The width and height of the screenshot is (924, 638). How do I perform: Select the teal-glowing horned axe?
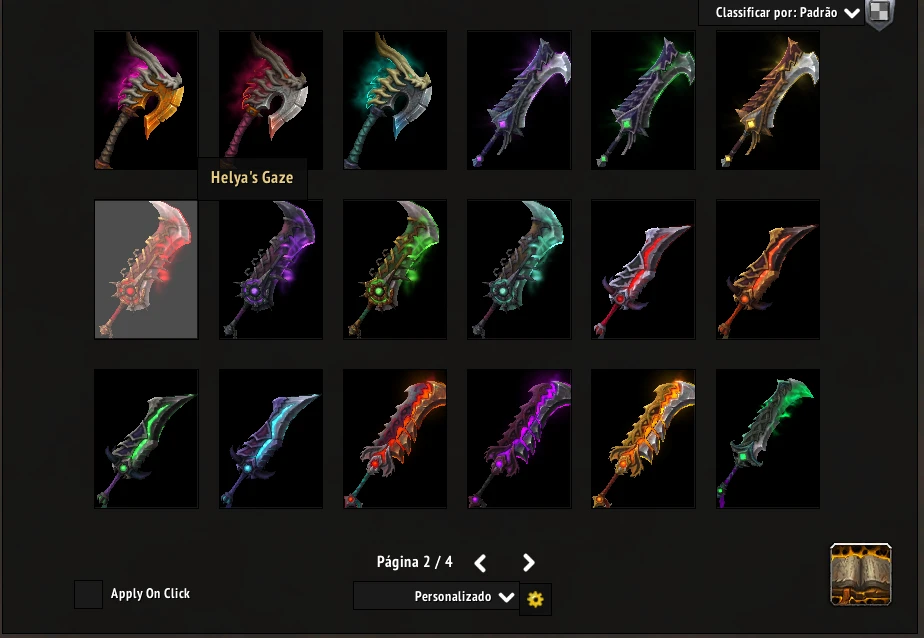395,100
